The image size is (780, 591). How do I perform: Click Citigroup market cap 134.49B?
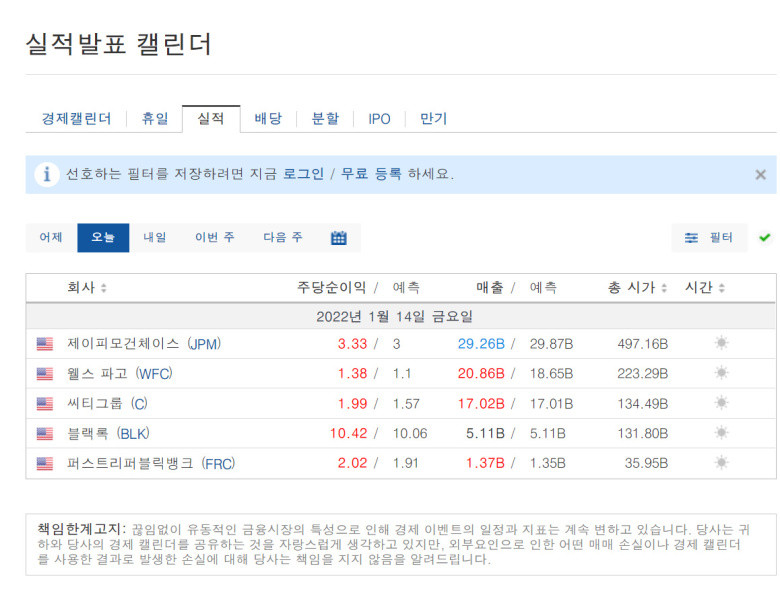click(x=643, y=403)
